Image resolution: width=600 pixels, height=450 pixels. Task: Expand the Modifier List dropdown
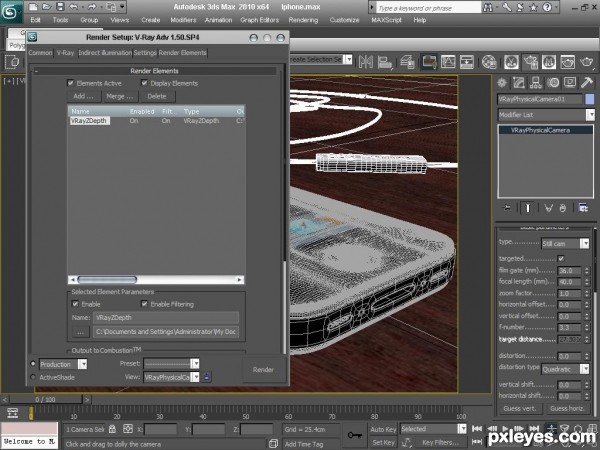click(x=546, y=115)
